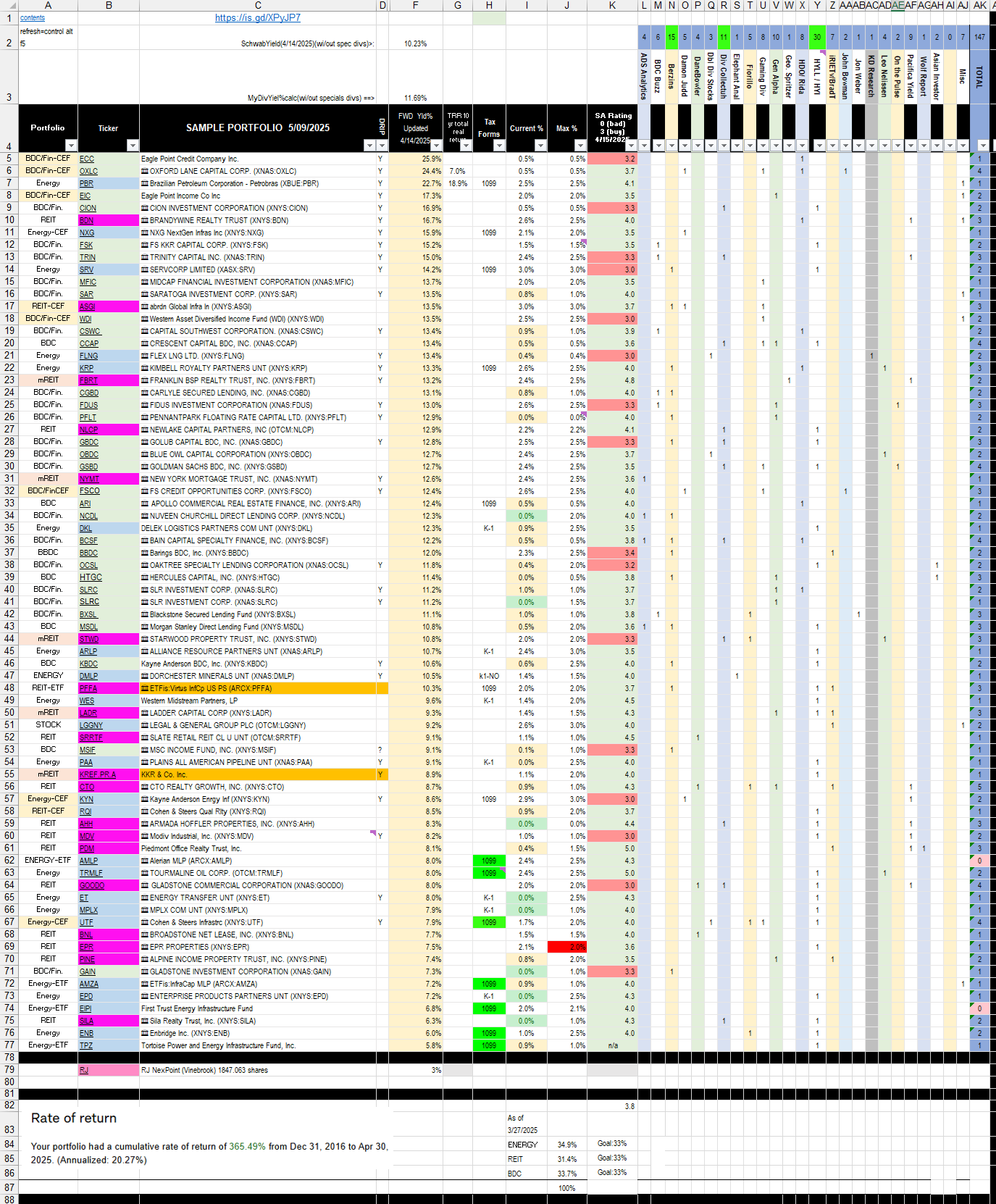
Task: Click the stock icon beside NEW YORK MORTGAGE TRUST
Action: (145, 480)
